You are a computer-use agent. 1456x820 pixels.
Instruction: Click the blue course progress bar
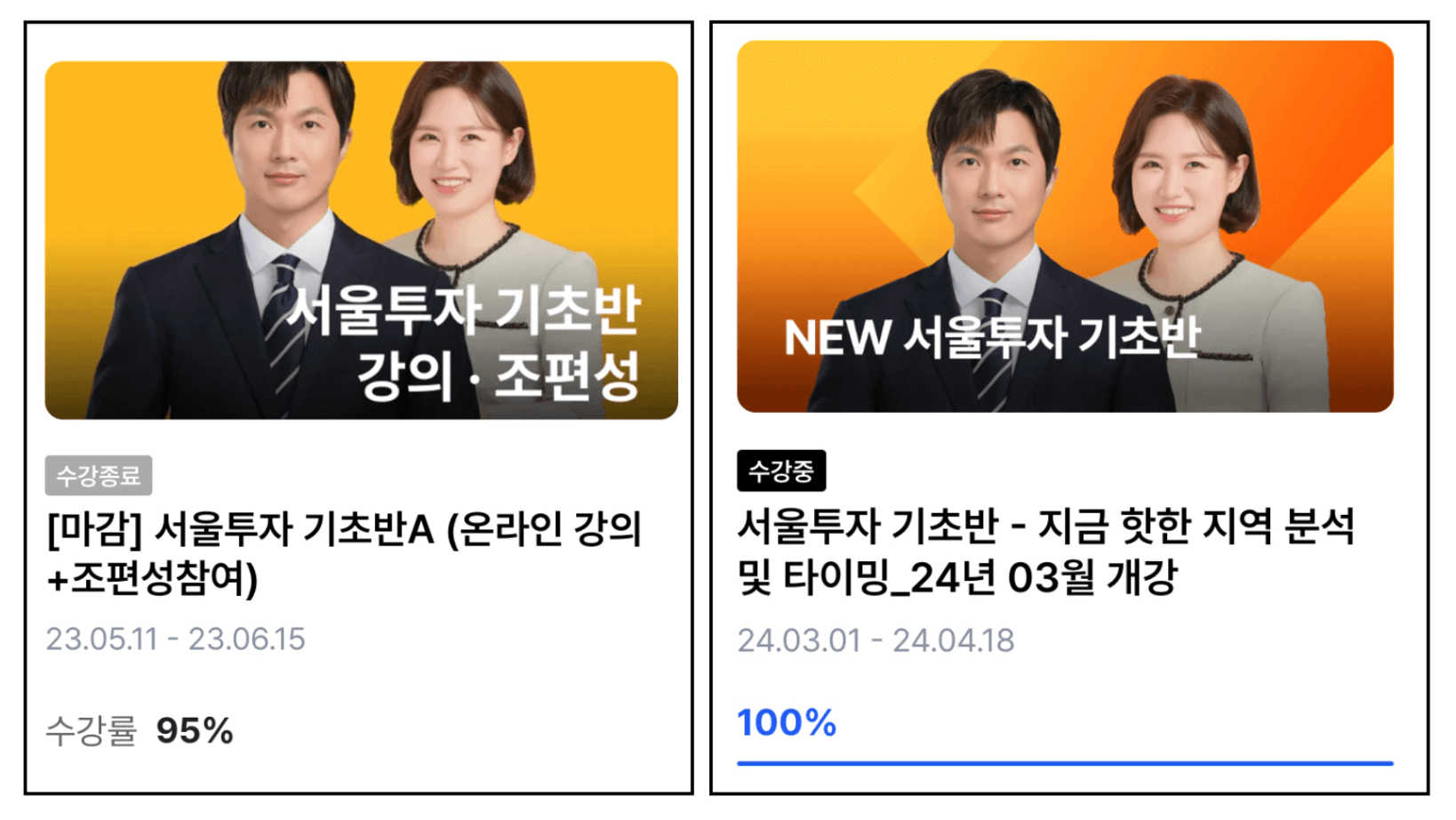pyautogui.click(x=1065, y=763)
